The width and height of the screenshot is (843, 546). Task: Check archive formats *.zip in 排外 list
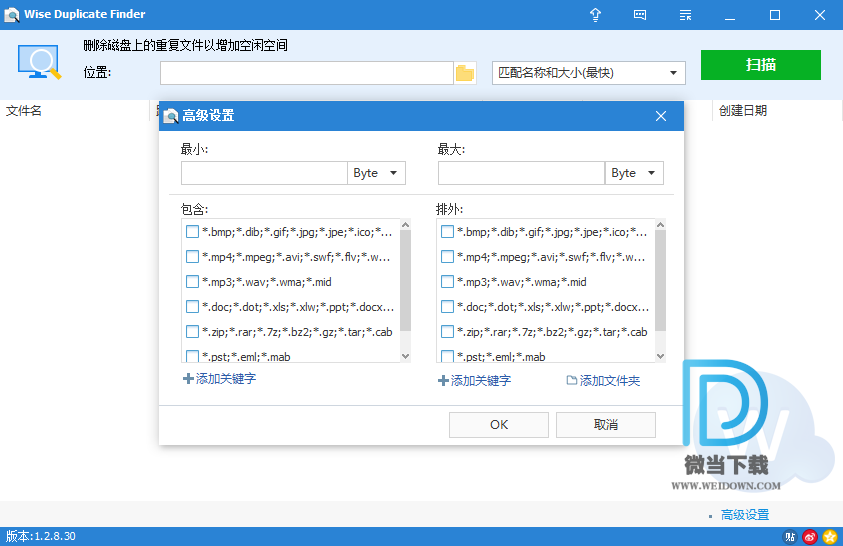447,332
